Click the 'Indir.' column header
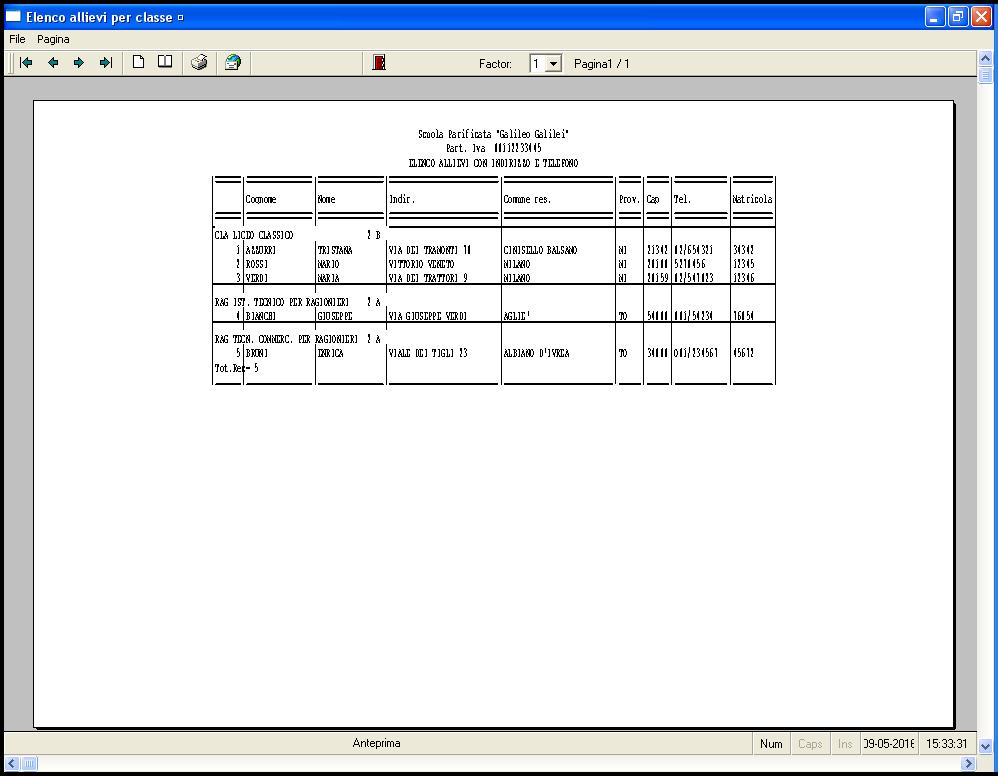Viewport: 998px width, 776px height. [402, 199]
